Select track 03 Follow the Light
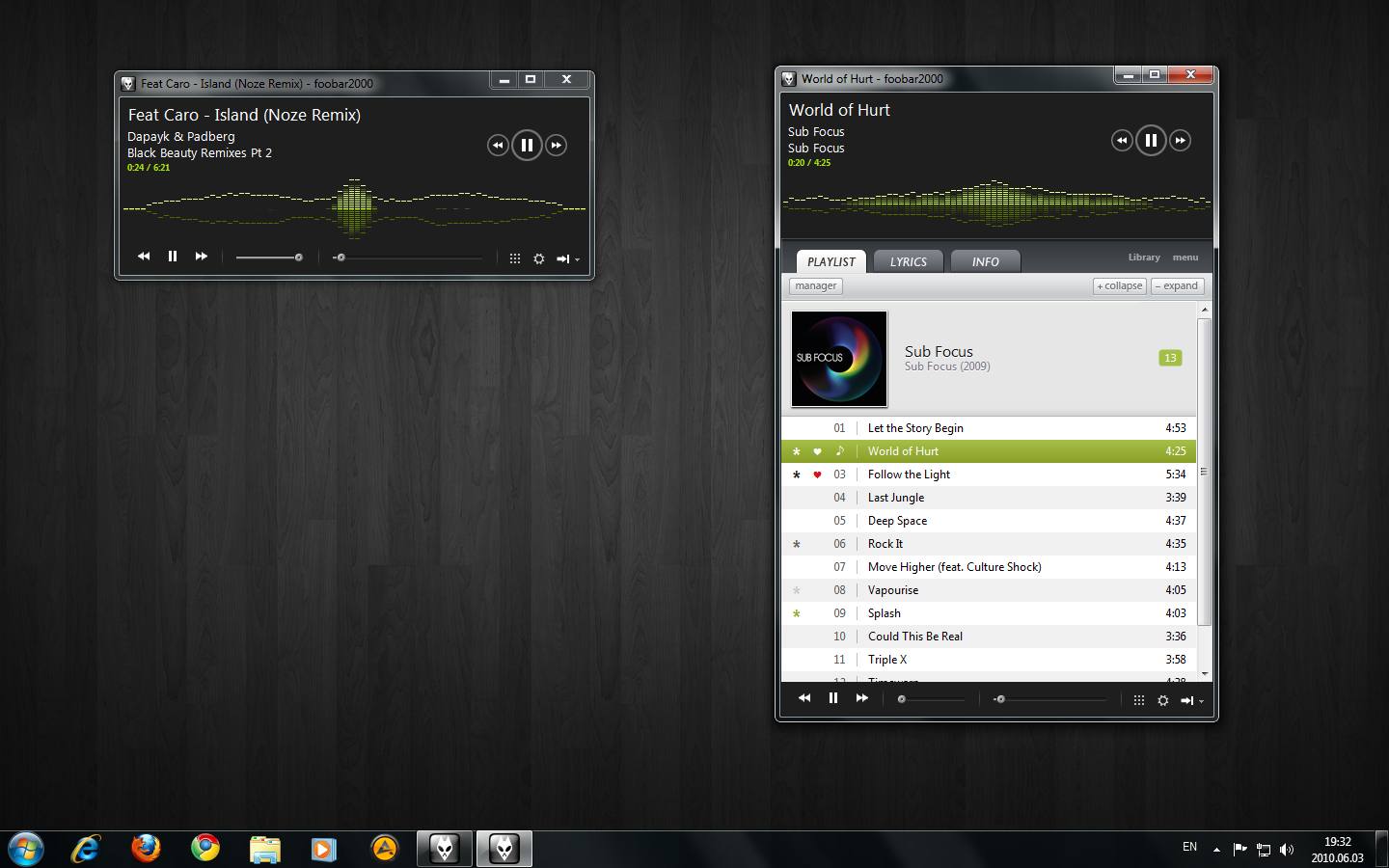The height and width of the screenshot is (868, 1389). click(x=989, y=475)
